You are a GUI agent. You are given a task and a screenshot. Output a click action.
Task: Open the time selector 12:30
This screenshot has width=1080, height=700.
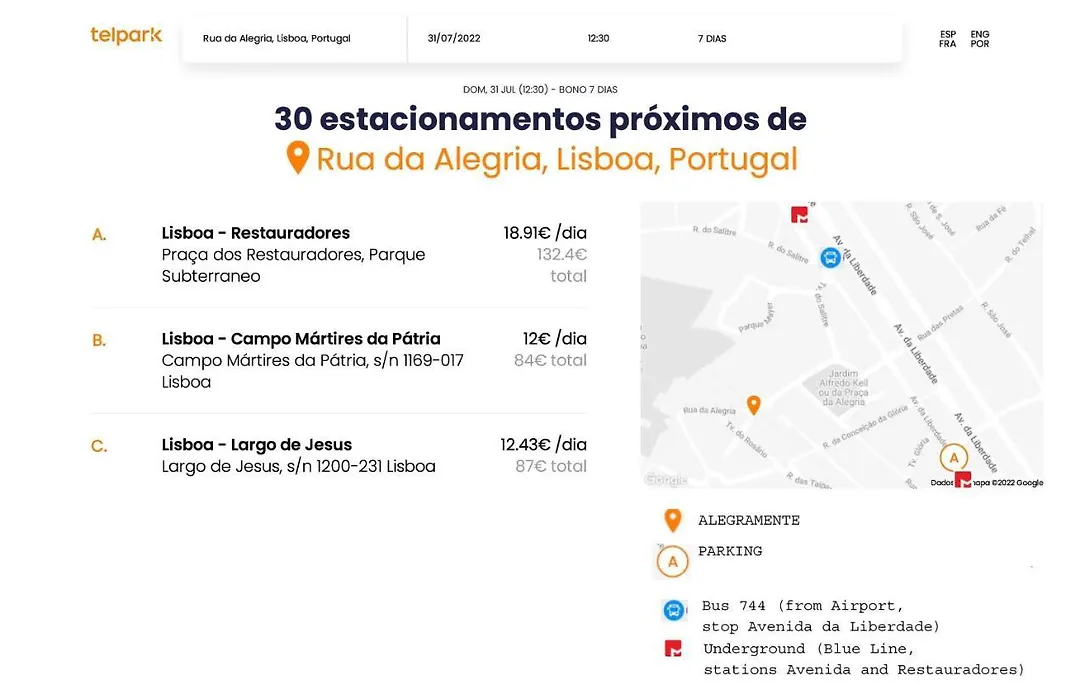tap(599, 39)
